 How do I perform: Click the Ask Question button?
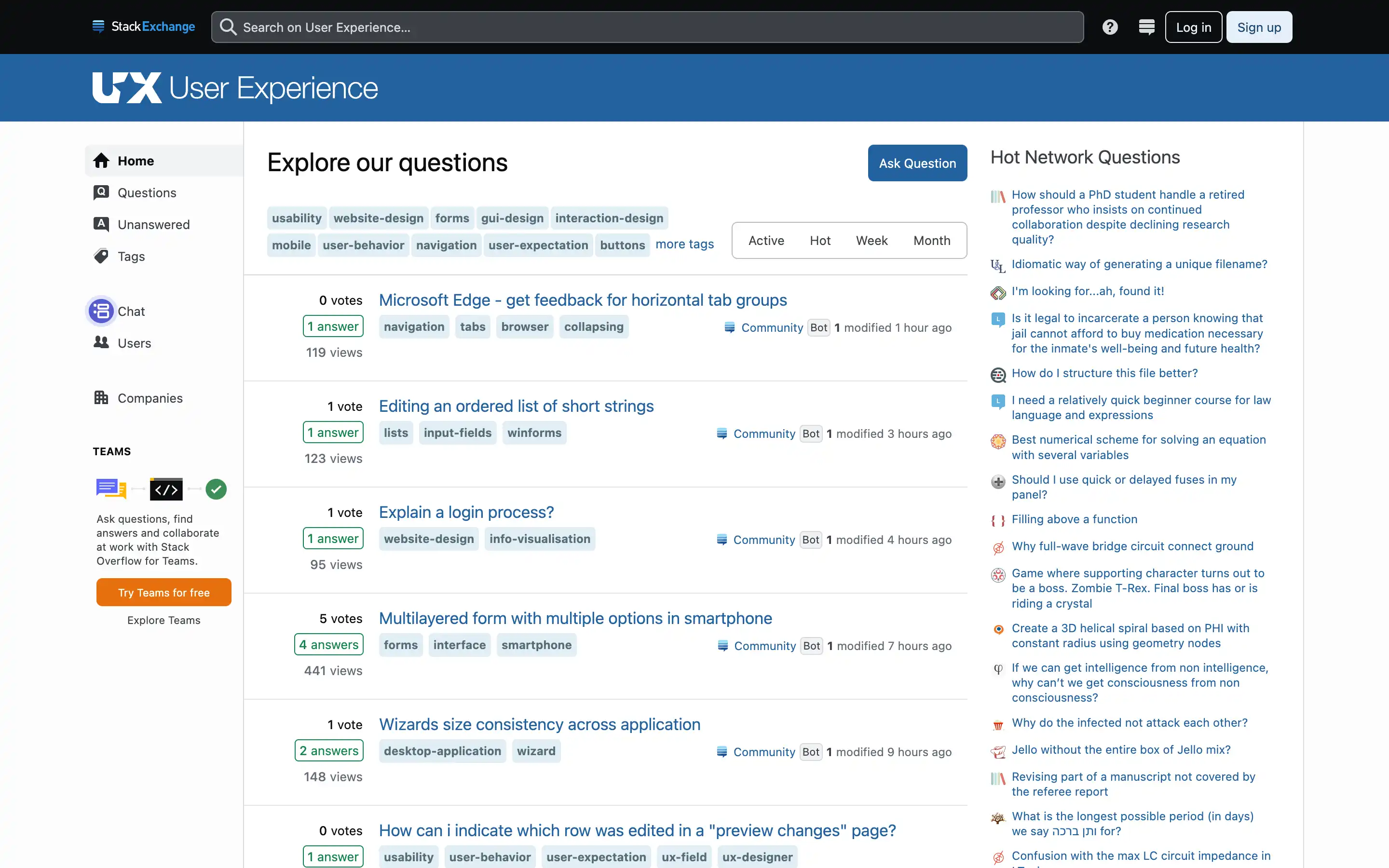[x=917, y=163]
